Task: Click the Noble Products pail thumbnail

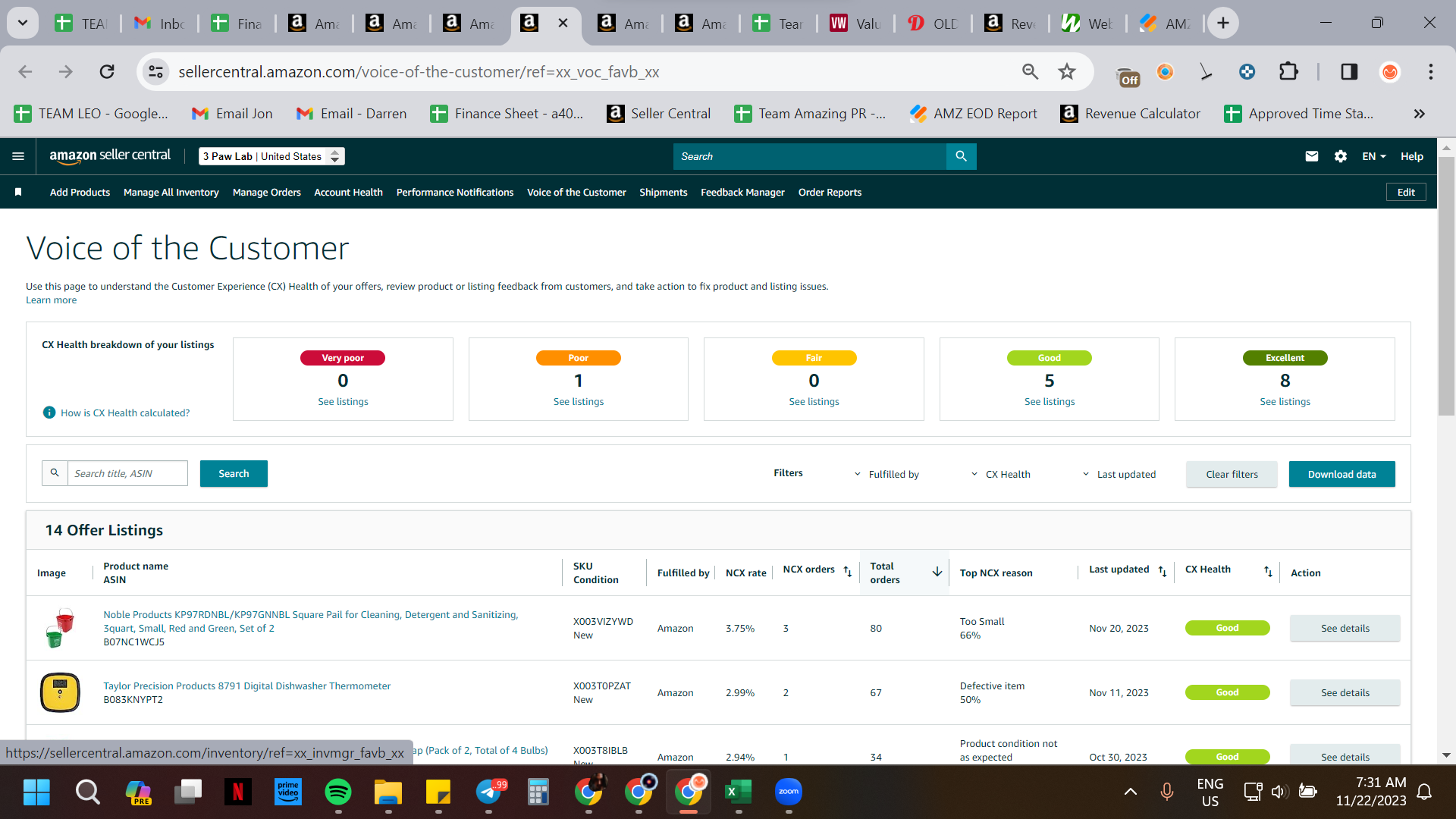Action: click(x=60, y=628)
